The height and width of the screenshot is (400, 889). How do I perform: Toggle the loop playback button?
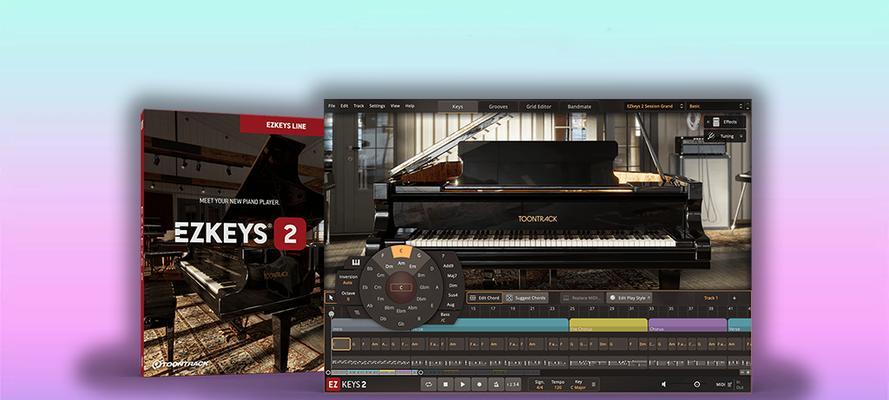click(429, 384)
